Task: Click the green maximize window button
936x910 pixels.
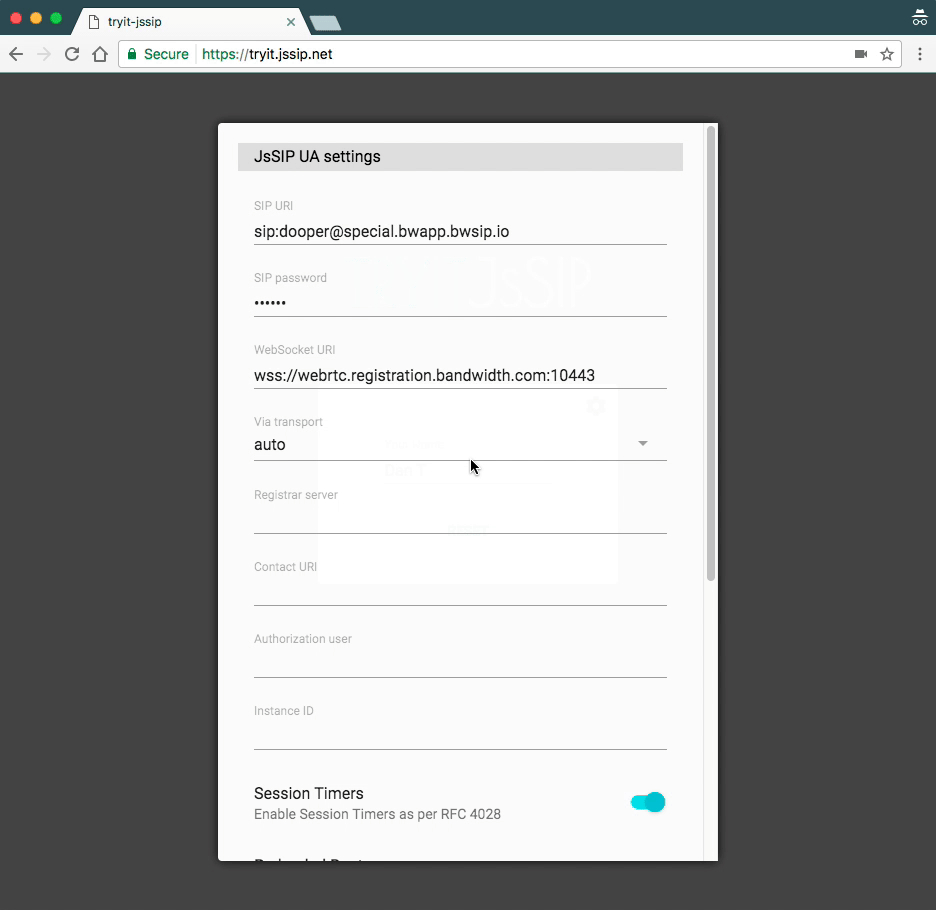Action: tap(56, 18)
